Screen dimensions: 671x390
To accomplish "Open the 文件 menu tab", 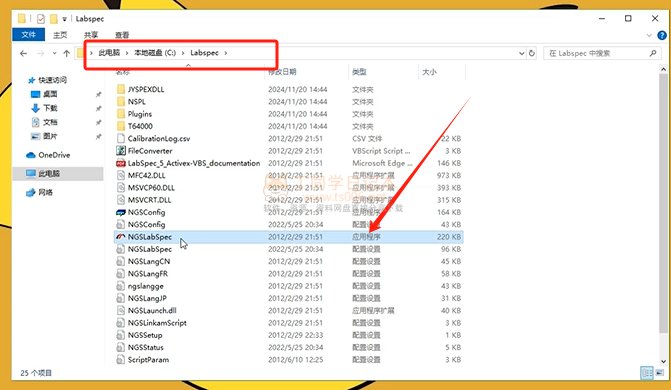I will [x=28, y=35].
